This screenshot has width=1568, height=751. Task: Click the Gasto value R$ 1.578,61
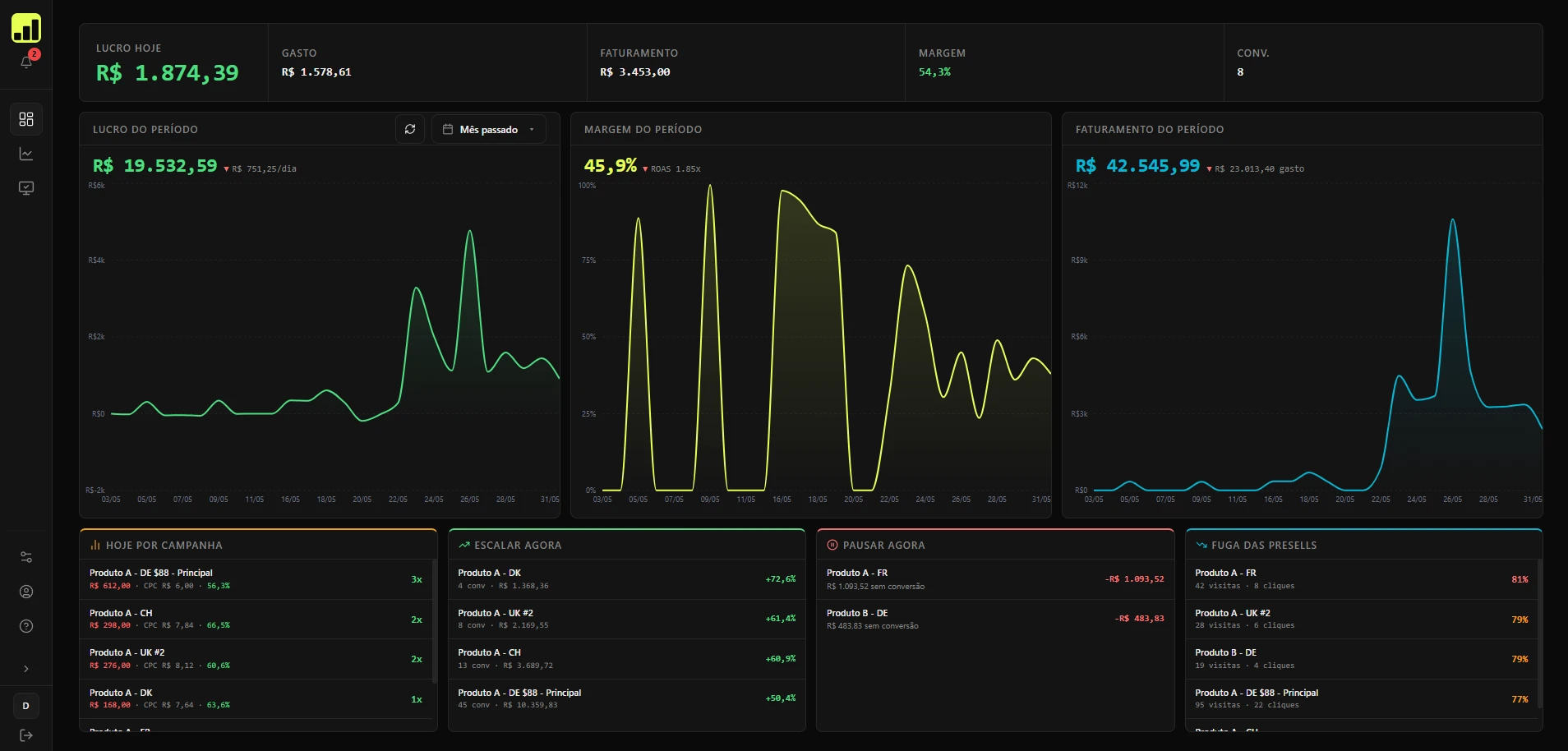[x=316, y=72]
